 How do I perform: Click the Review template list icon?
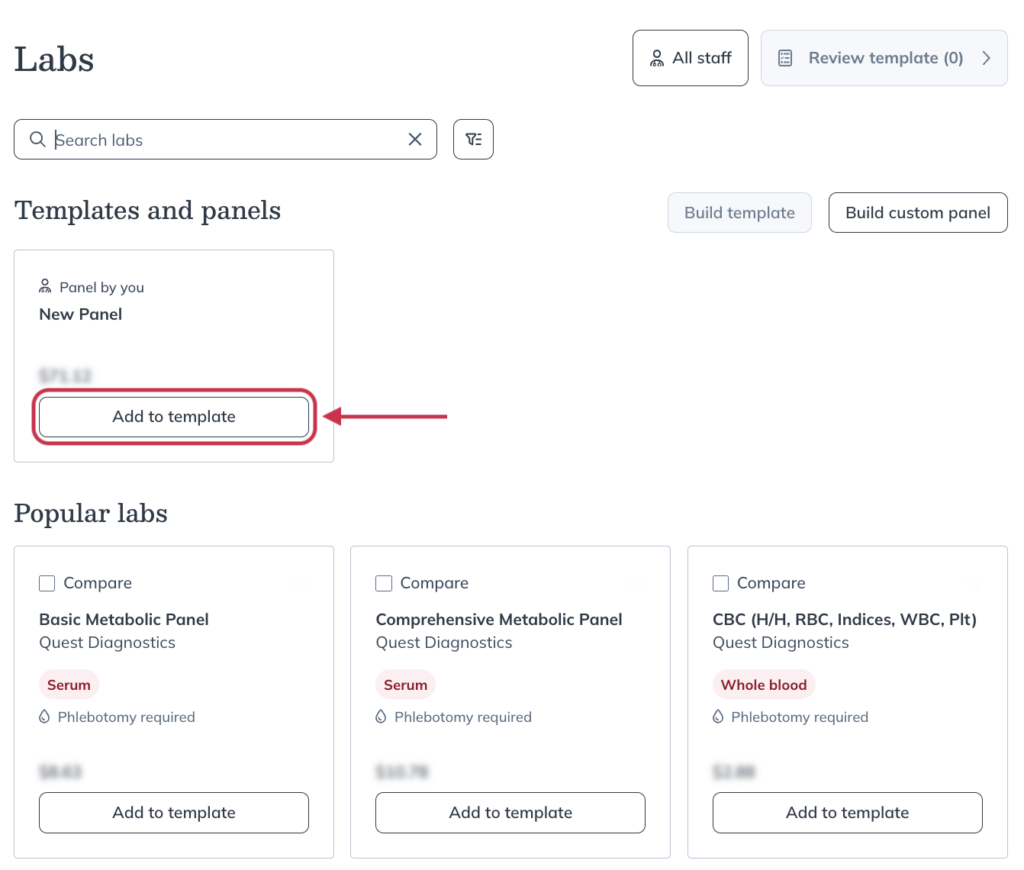click(785, 58)
